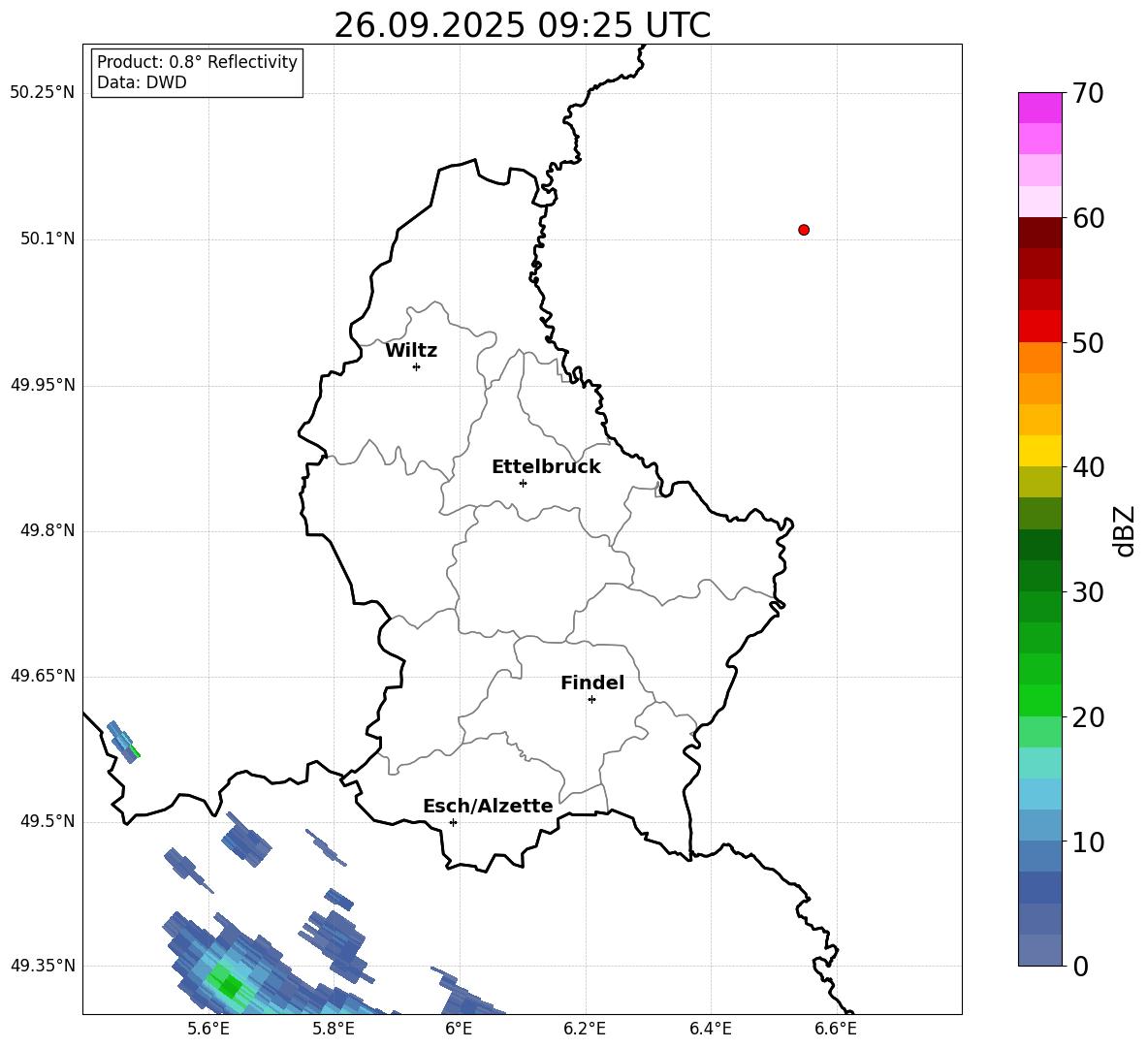Viewport: 1148px width, 1048px height.
Task: Click the 49.95°N latitude label
Action: (43, 385)
